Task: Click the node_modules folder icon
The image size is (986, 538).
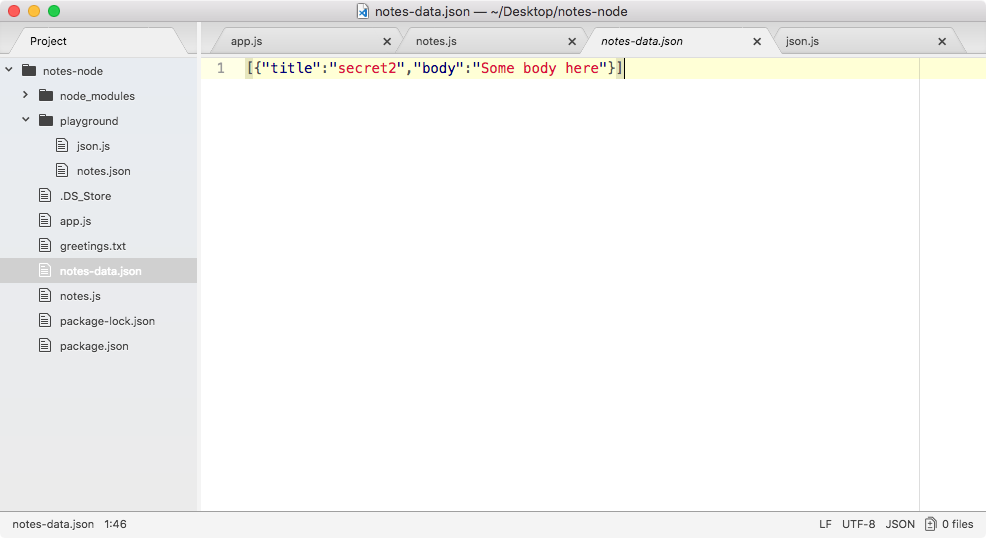Action: pyautogui.click(x=46, y=96)
